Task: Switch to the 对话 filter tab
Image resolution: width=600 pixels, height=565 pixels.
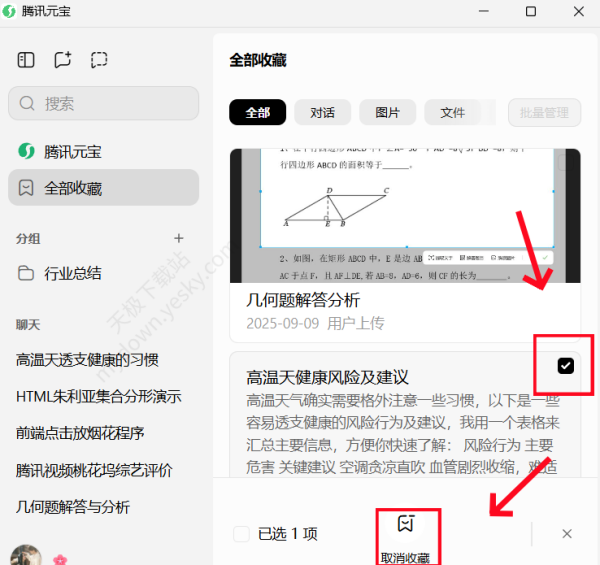Action: [x=322, y=113]
